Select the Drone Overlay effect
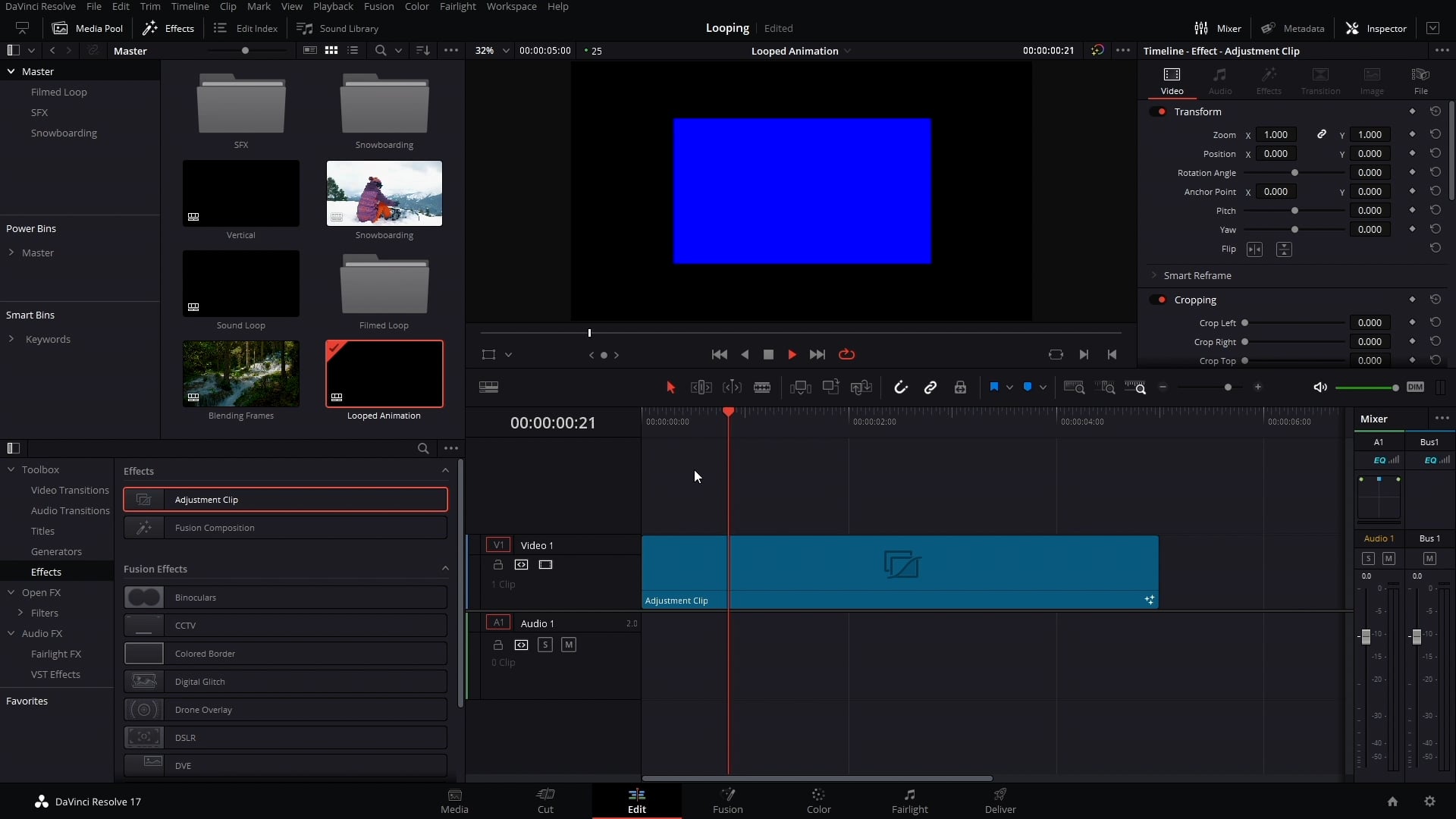 (x=285, y=709)
